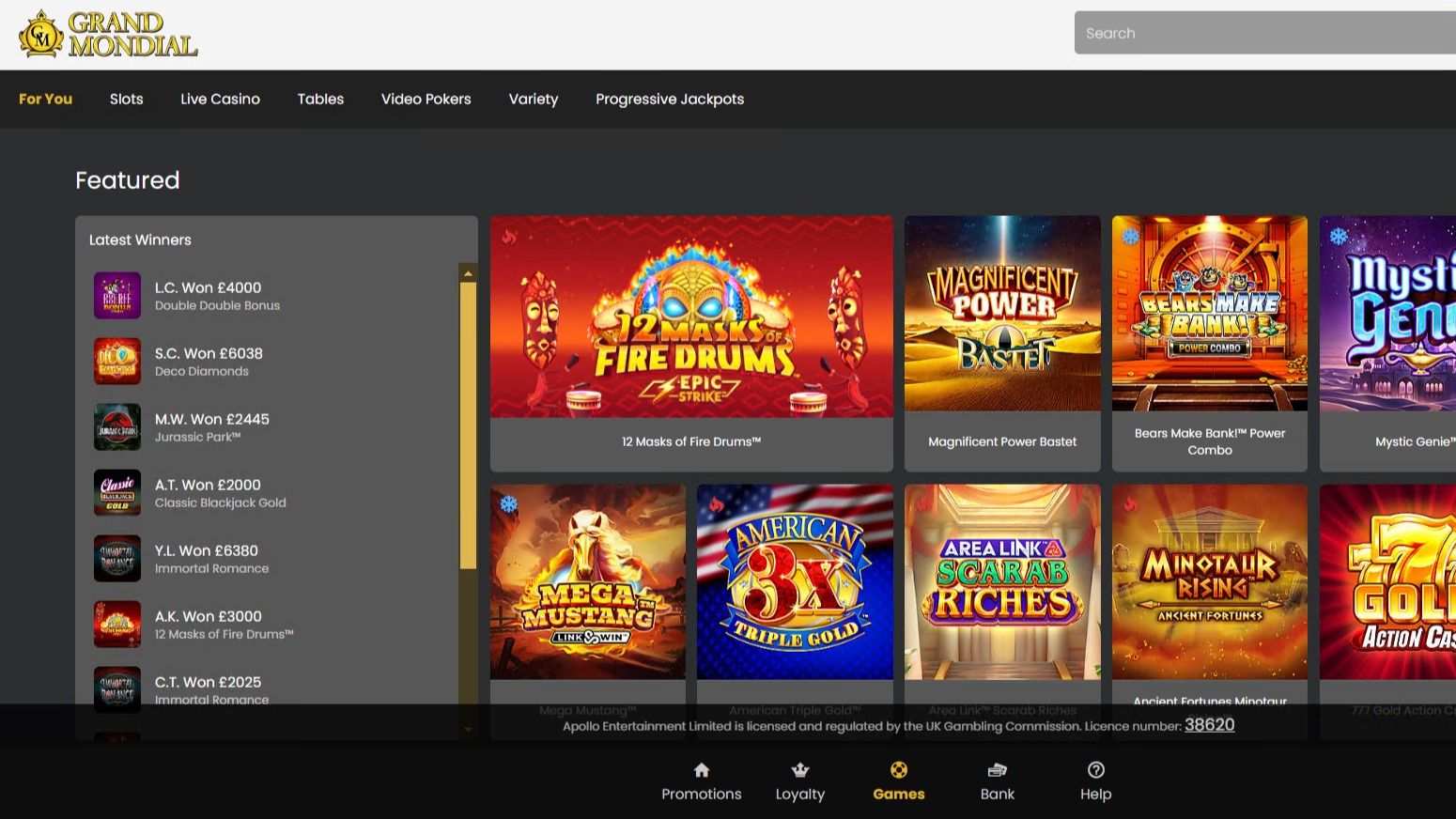
Task: Click flame badge on Scarab Riches tile
Action: click(x=922, y=504)
